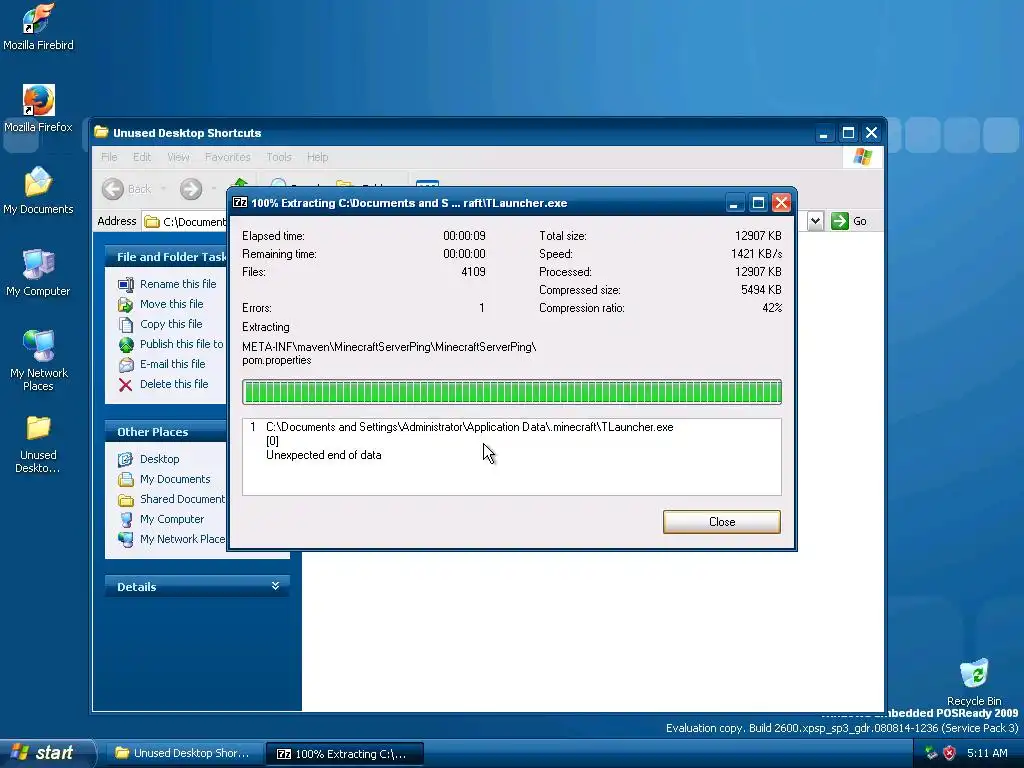Viewport: 1024px width, 768px height.
Task: Open the Recycle Bin
Action: (974, 682)
